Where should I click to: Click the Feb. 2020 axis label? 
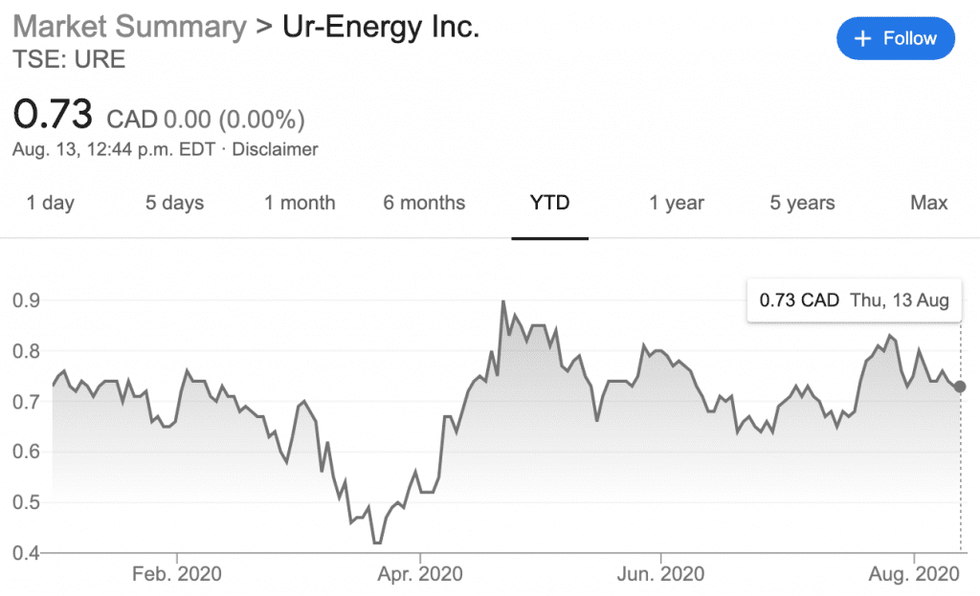click(x=177, y=575)
